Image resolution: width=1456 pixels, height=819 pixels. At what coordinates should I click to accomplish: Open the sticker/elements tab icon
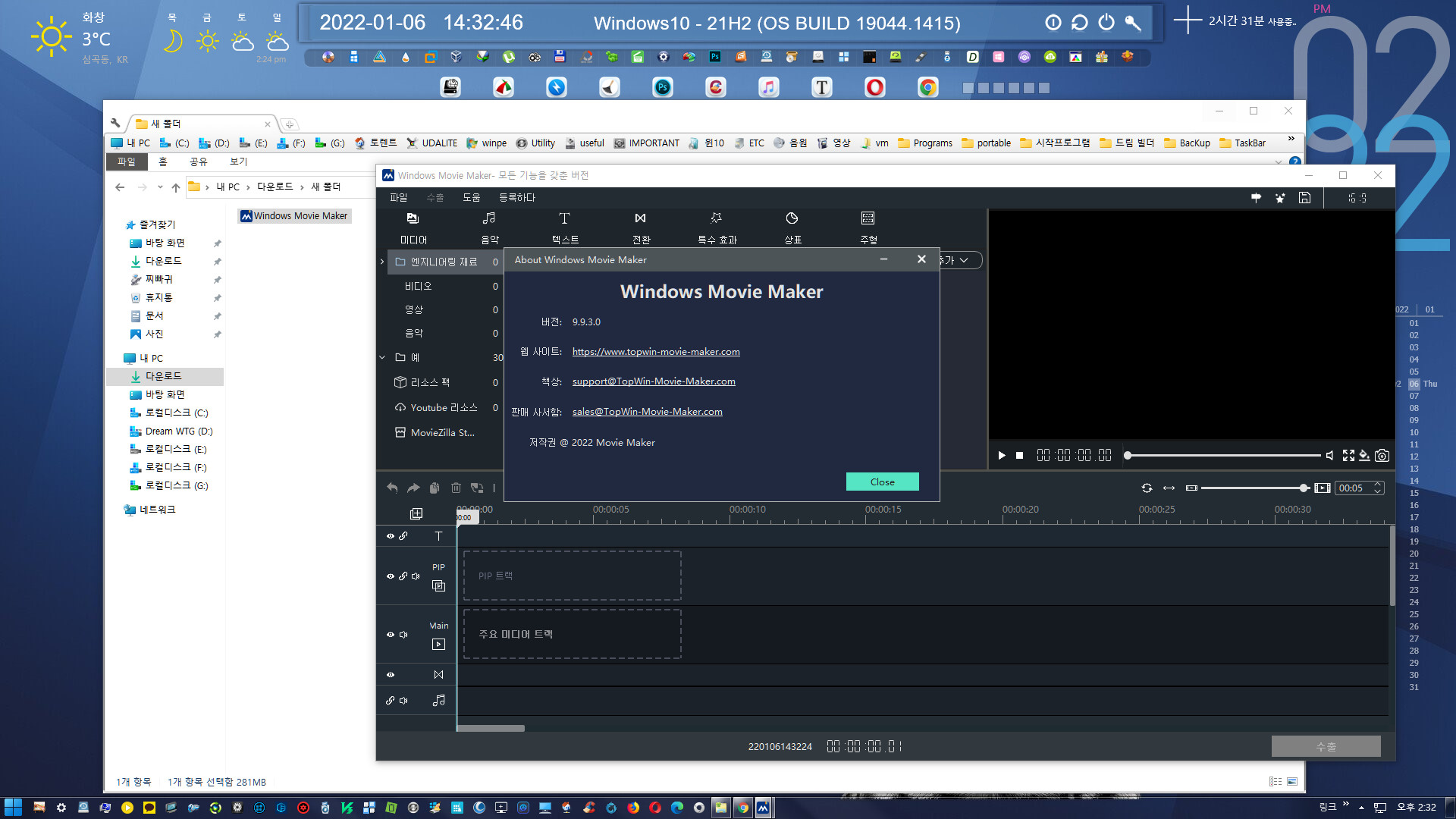792,218
